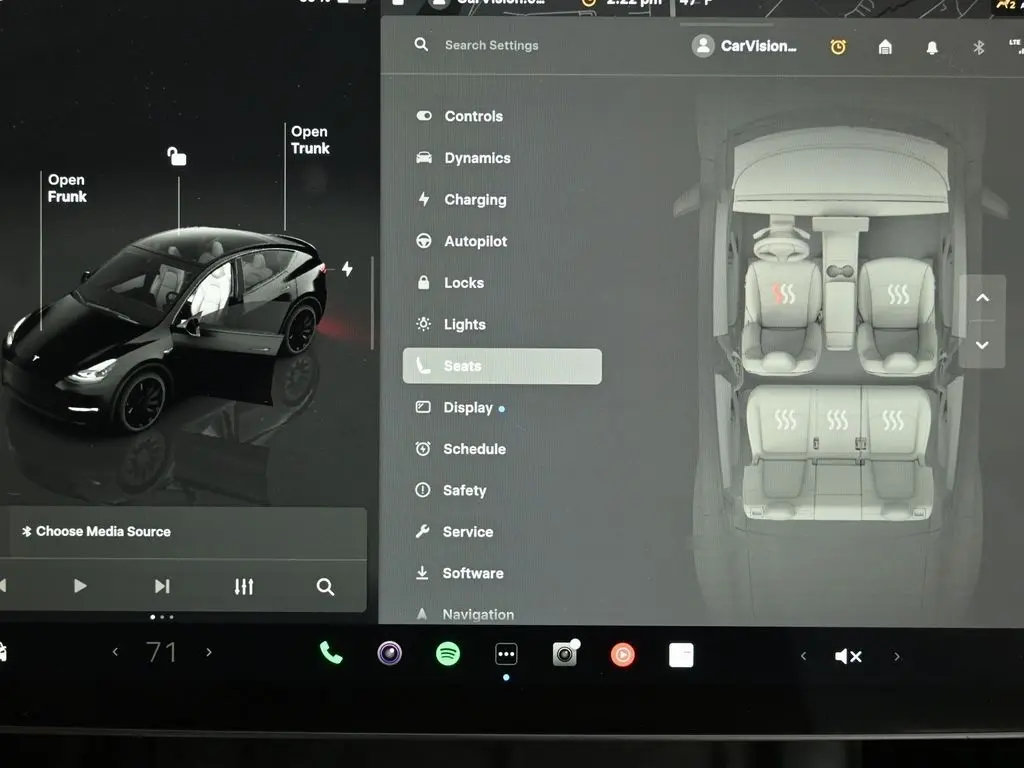This screenshot has height=768, width=1024.
Task: Increase cabin temperature with right chevron
Action: [208, 653]
